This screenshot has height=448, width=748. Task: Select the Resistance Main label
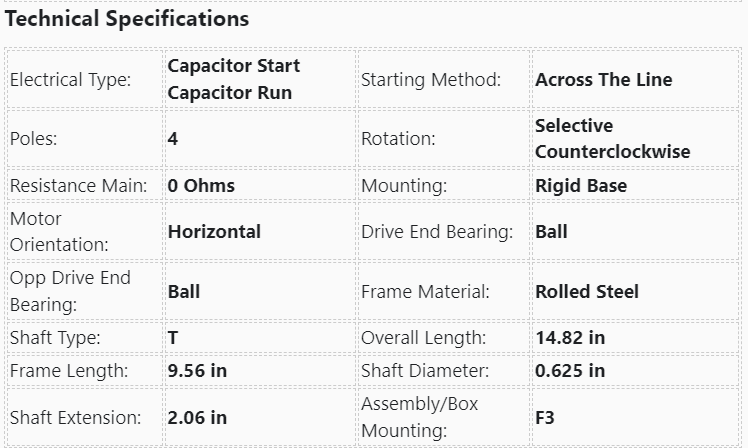[x=79, y=186]
